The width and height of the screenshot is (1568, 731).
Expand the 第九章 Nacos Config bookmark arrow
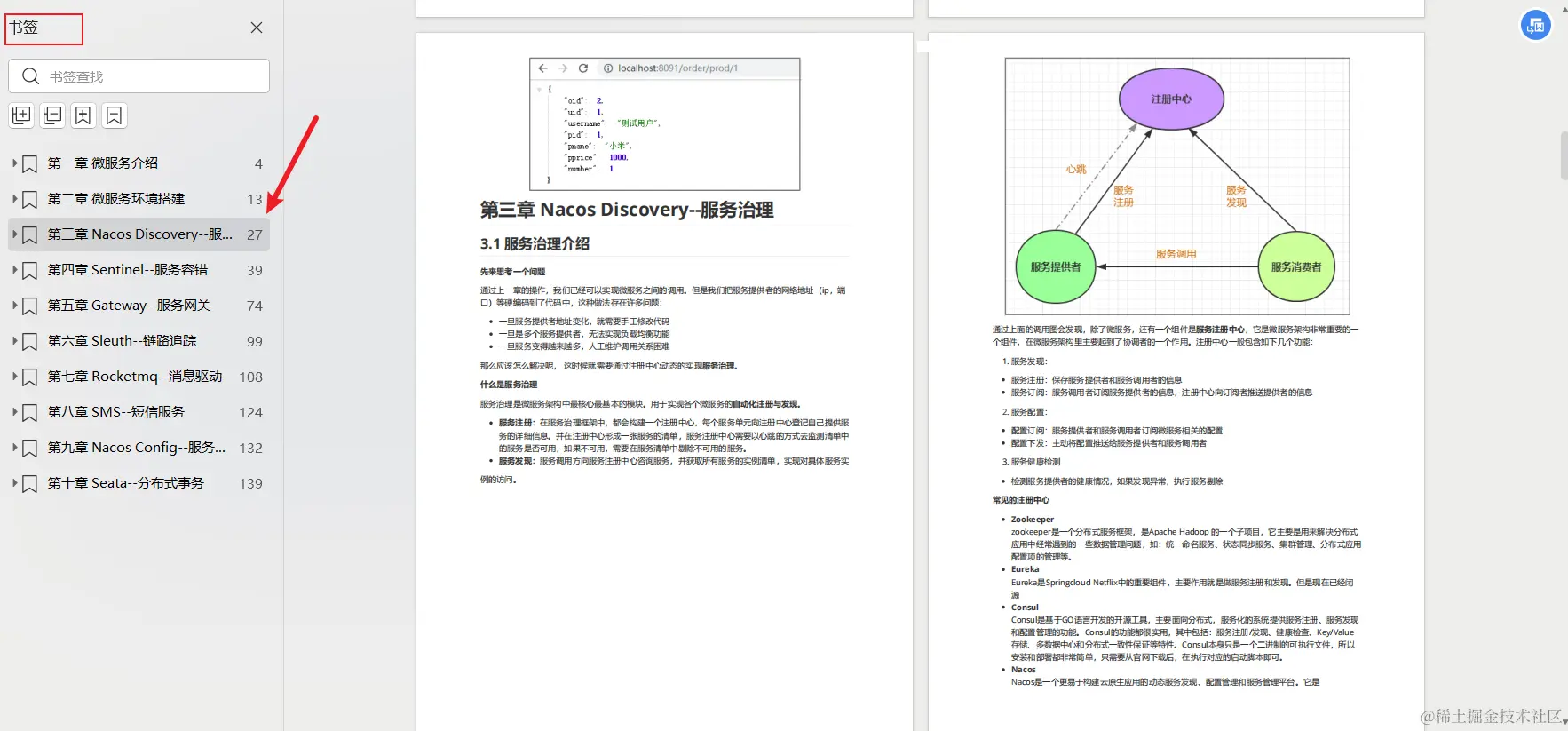pyautogui.click(x=15, y=447)
